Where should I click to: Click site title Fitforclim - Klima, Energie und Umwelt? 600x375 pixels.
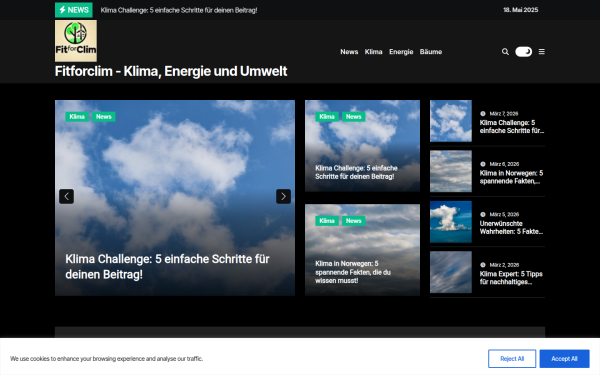click(171, 71)
